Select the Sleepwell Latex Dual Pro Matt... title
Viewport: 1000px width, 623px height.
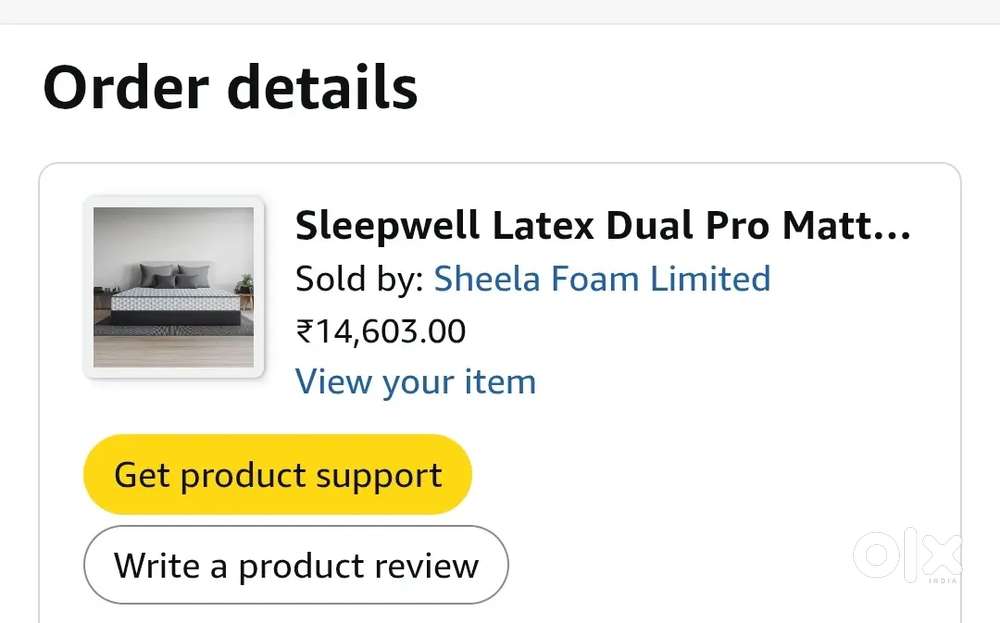coord(603,226)
